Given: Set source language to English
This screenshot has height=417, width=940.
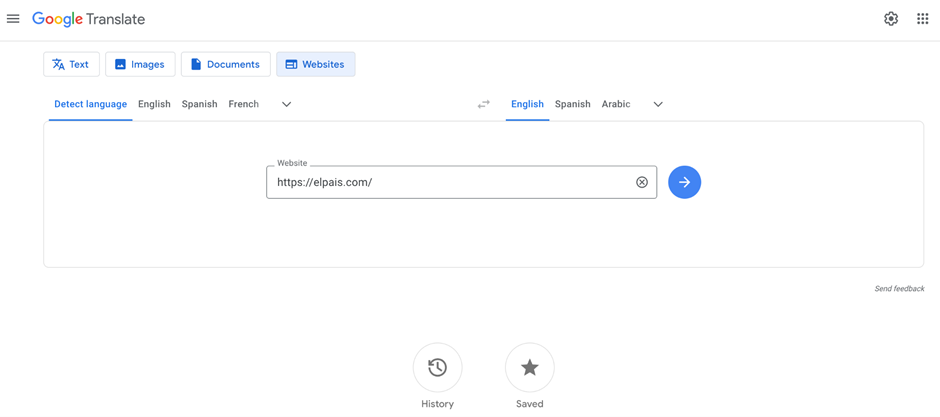Looking at the screenshot, I should 154,104.
